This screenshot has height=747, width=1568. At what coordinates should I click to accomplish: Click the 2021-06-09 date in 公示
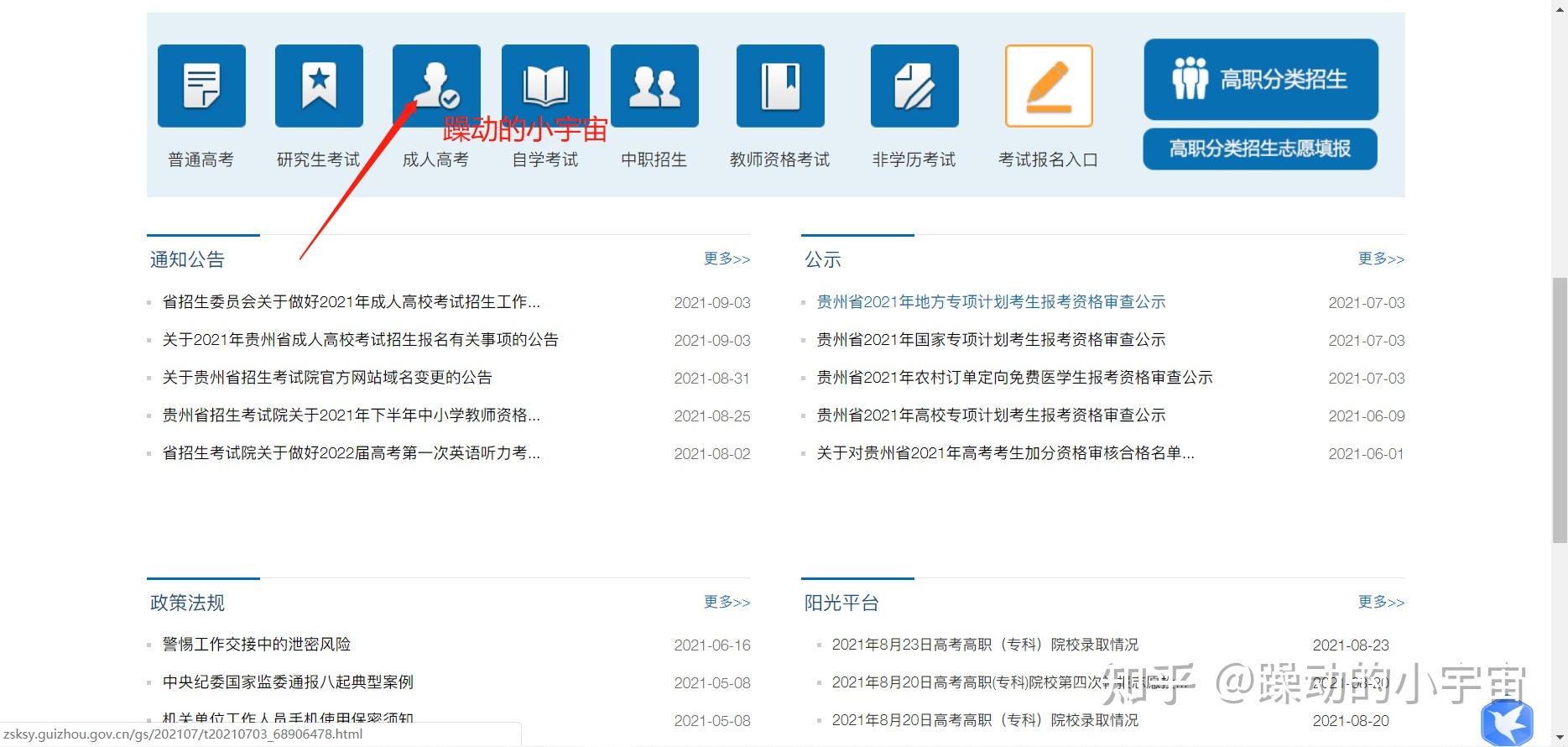pos(1367,416)
